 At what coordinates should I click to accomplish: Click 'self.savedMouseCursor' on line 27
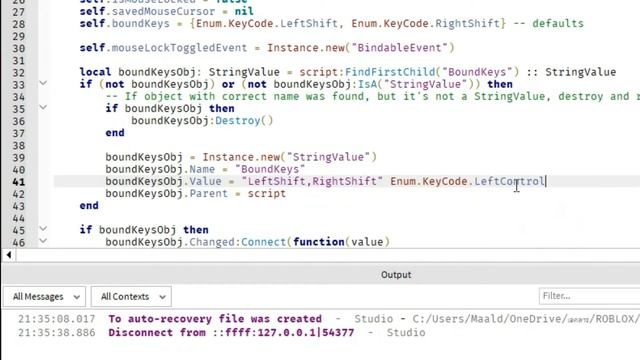coord(147,11)
